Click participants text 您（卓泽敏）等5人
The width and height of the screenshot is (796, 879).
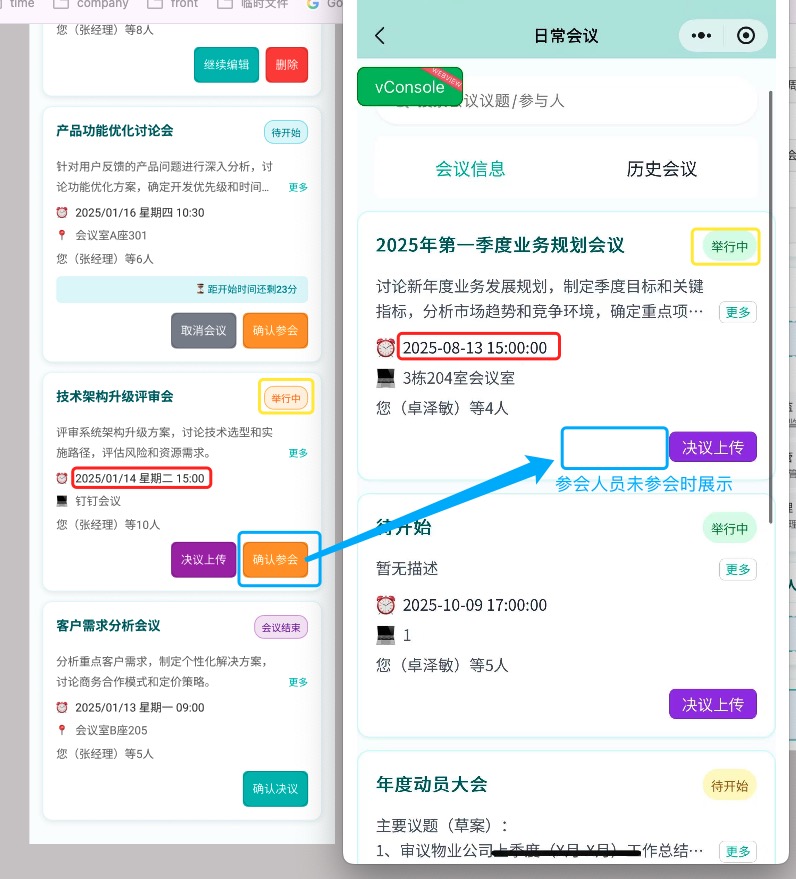pyautogui.click(x=442, y=665)
